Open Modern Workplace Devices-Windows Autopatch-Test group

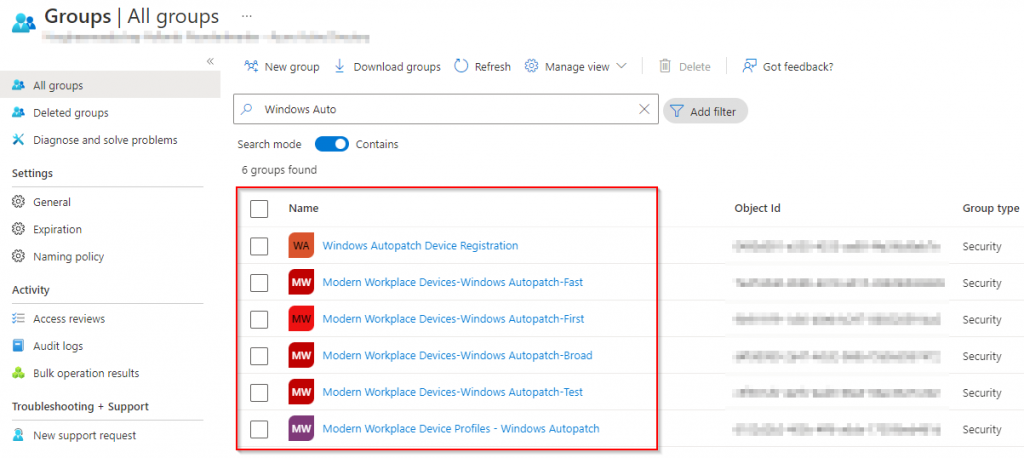coord(453,392)
